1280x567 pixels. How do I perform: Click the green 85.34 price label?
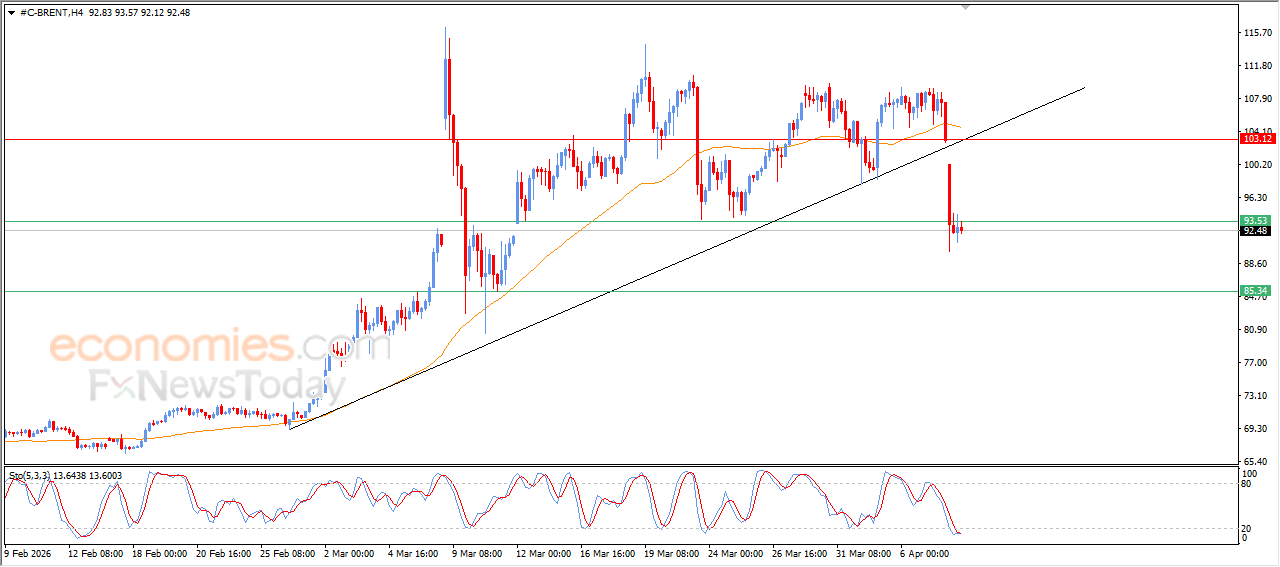point(1255,291)
